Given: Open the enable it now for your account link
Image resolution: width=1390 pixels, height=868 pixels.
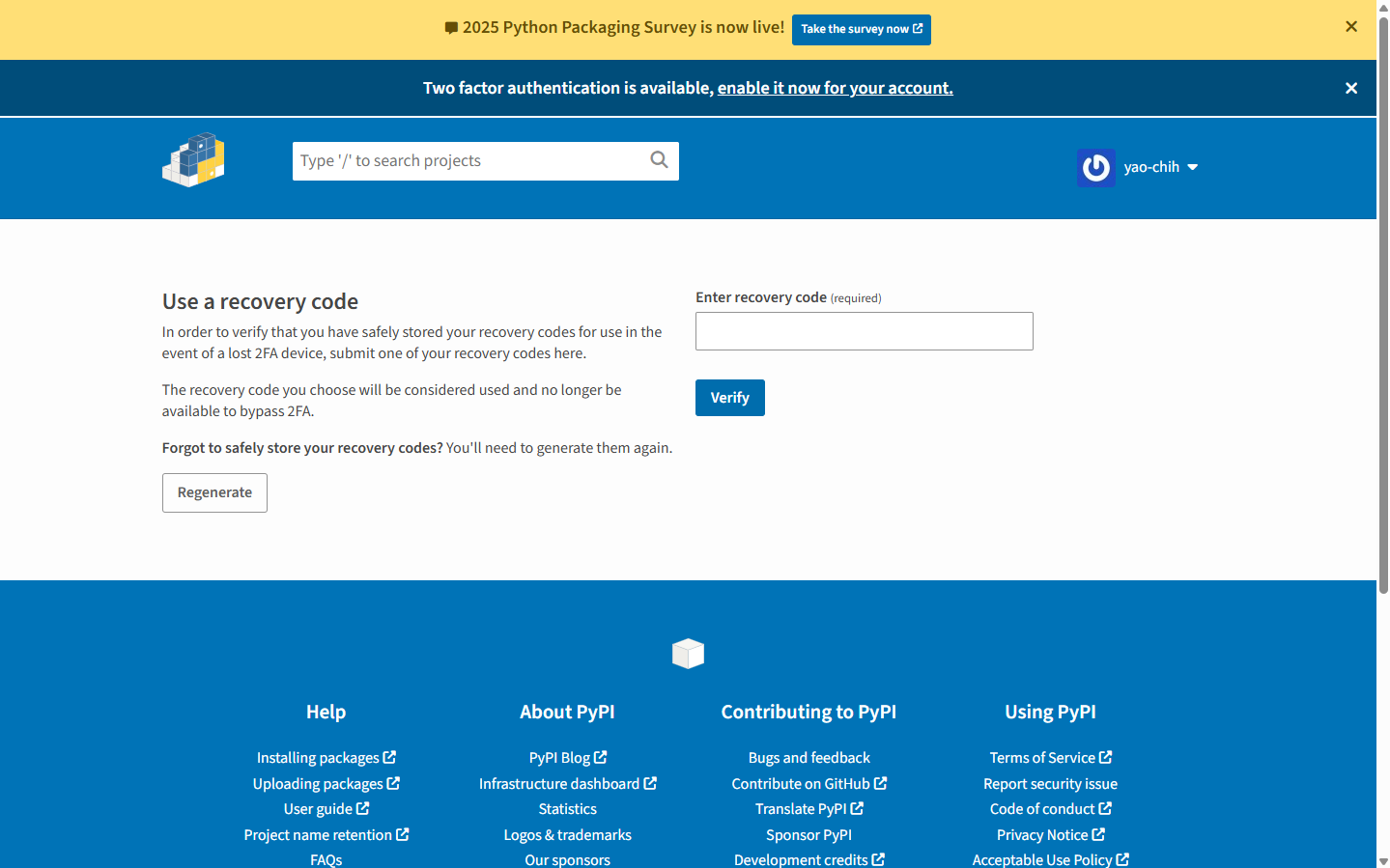Looking at the screenshot, I should (x=836, y=88).
